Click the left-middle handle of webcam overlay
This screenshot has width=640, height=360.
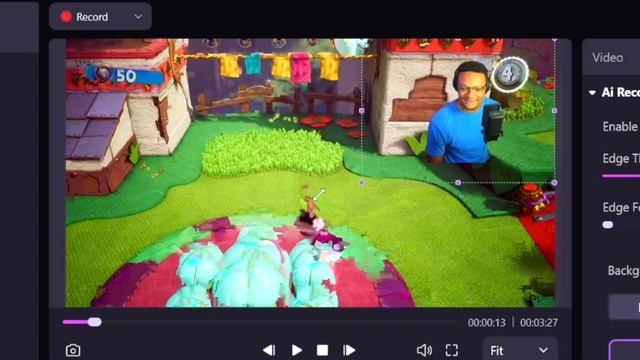coord(362,111)
